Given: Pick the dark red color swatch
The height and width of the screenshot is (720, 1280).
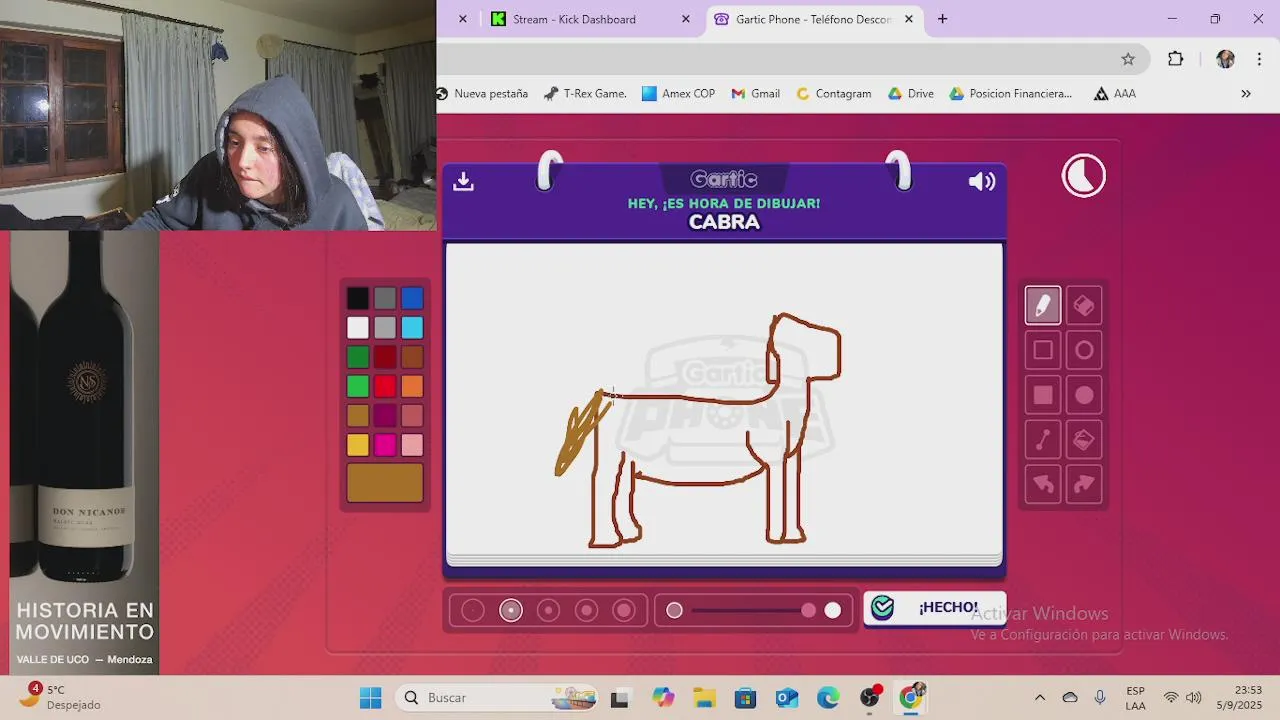Looking at the screenshot, I should (x=385, y=357).
